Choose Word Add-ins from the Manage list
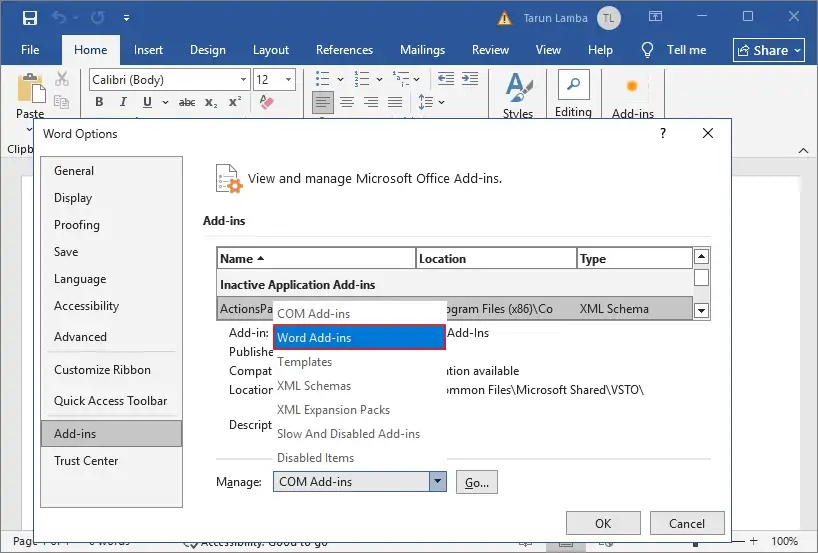 coord(359,338)
